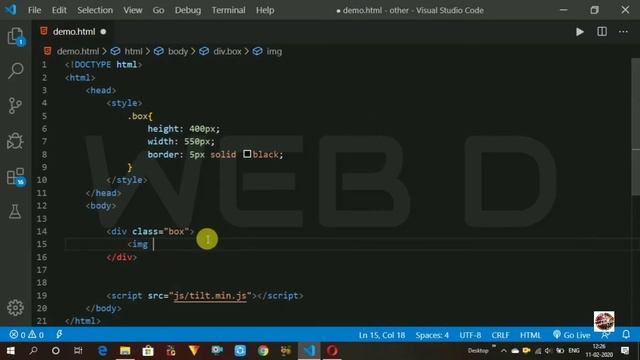Open the File menu
The image size is (640, 360).
[34, 10]
